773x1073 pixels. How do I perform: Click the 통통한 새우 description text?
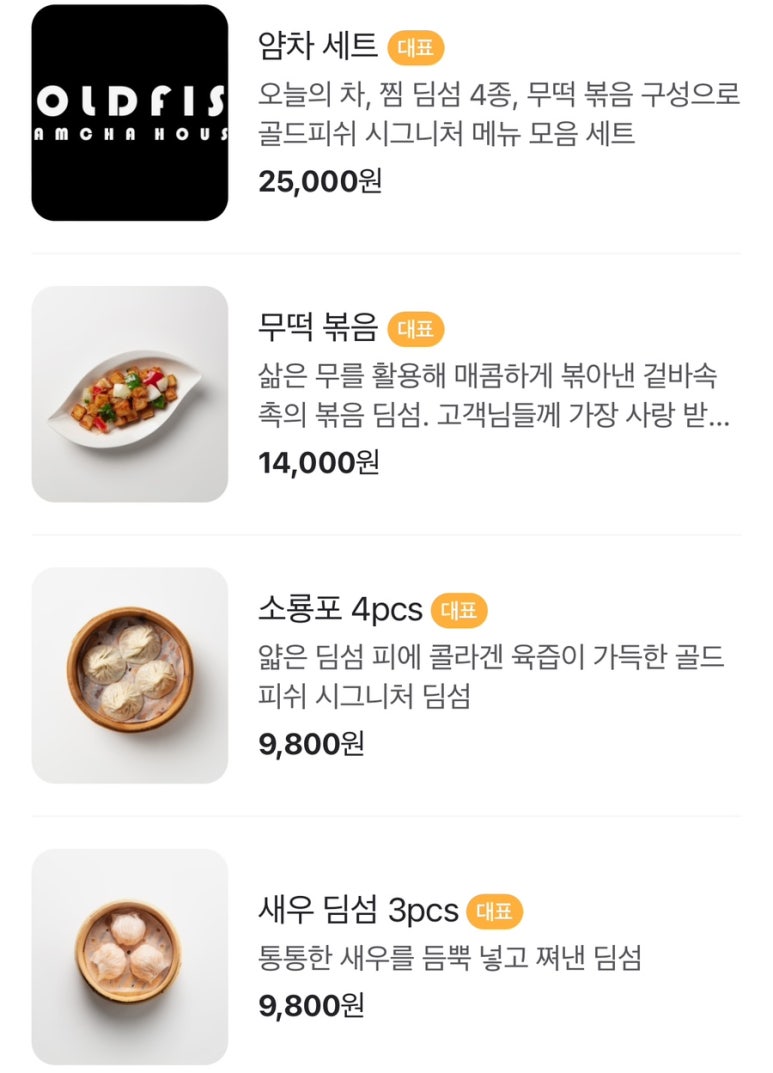(x=449, y=959)
